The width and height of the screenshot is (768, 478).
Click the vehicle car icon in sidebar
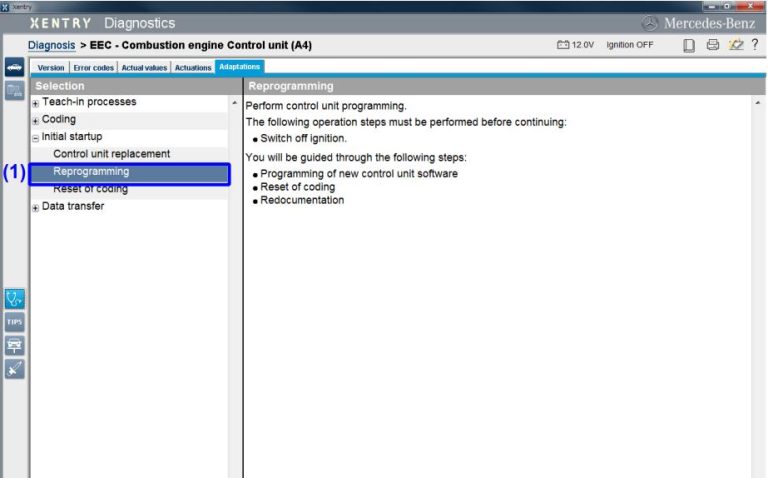(x=15, y=67)
